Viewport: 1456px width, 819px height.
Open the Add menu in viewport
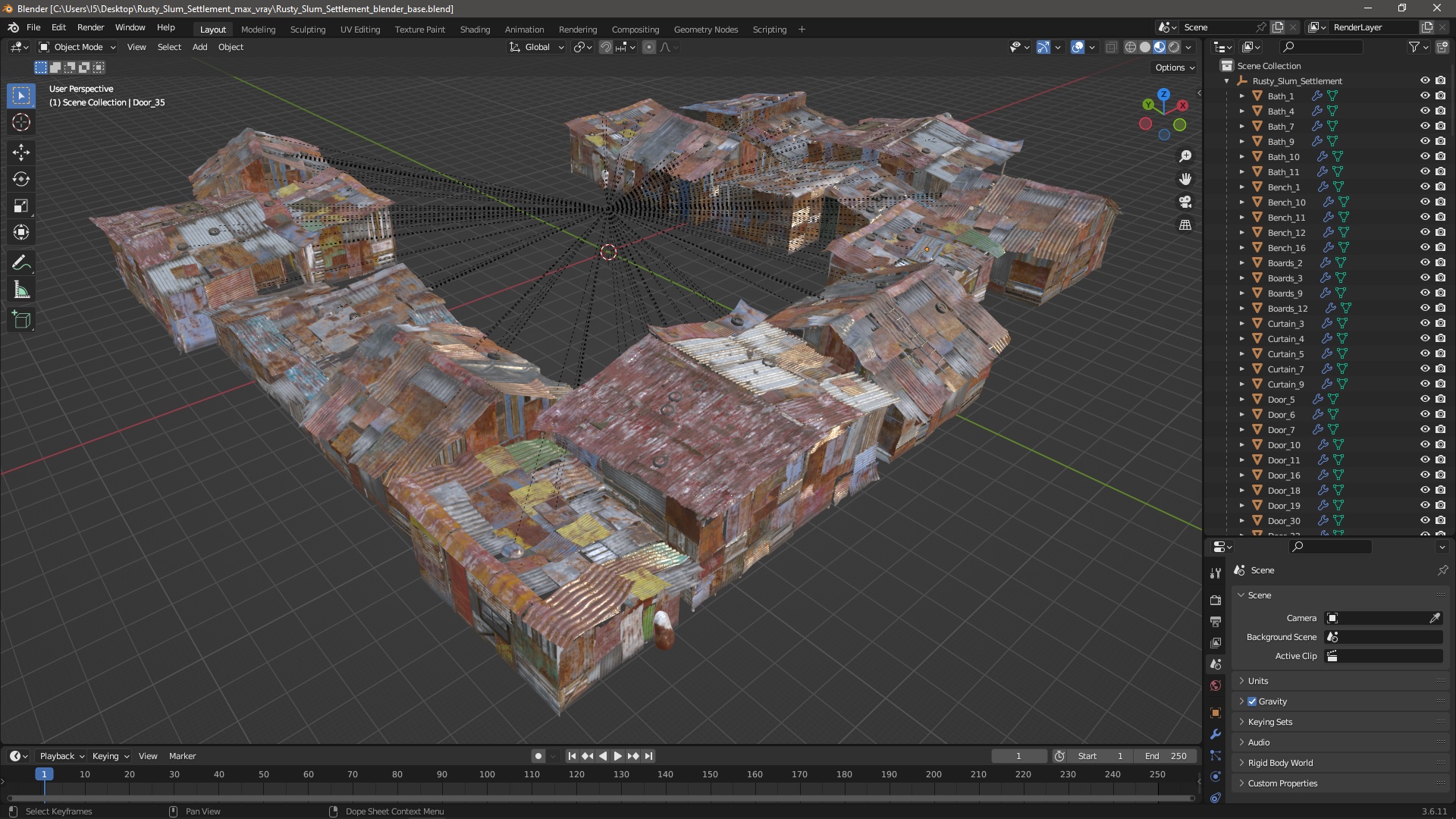(x=199, y=47)
